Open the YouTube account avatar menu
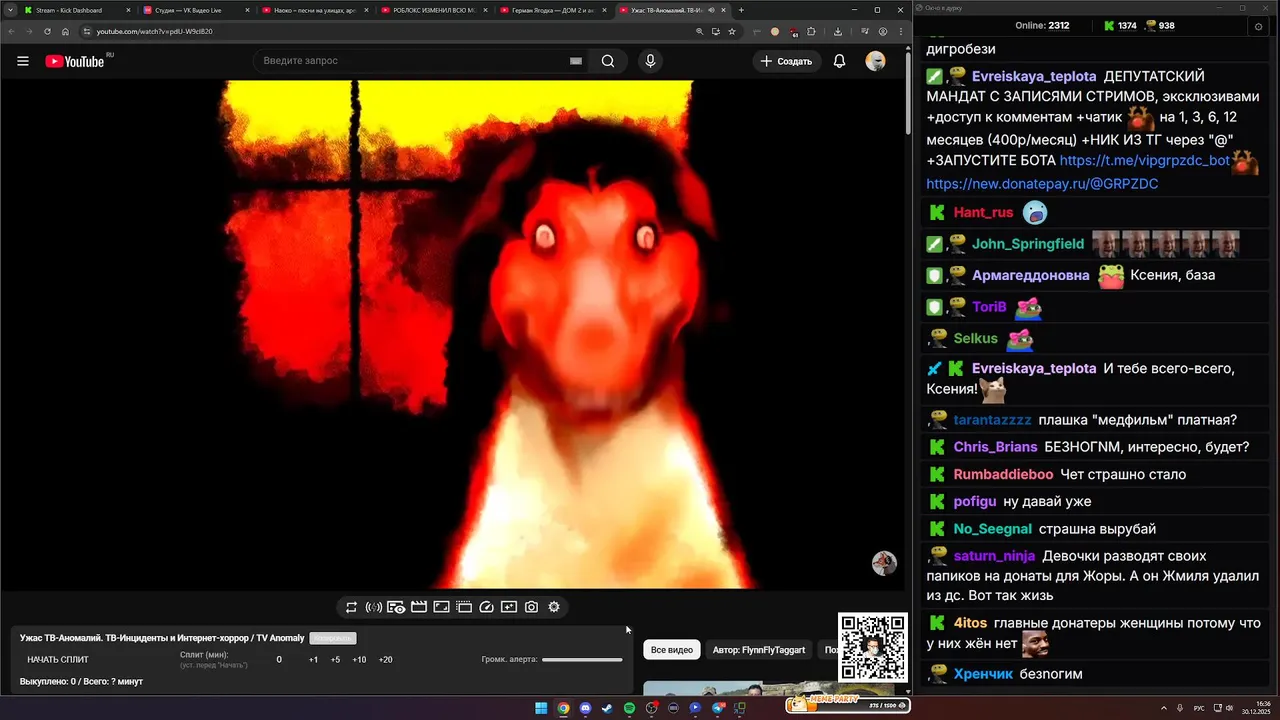 tap(875, 61)
